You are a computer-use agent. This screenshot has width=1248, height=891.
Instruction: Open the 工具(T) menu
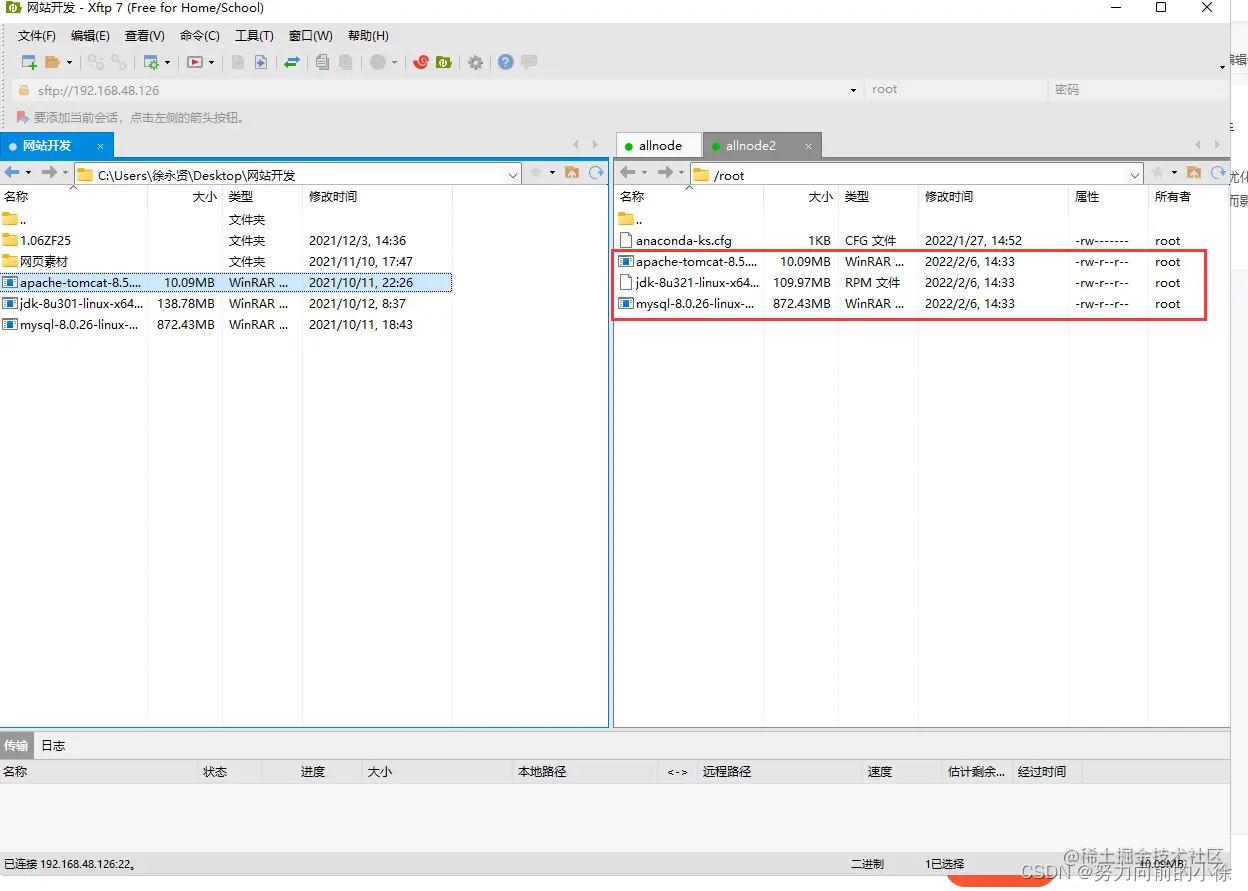pyautogui.click(x=254, y=35)
